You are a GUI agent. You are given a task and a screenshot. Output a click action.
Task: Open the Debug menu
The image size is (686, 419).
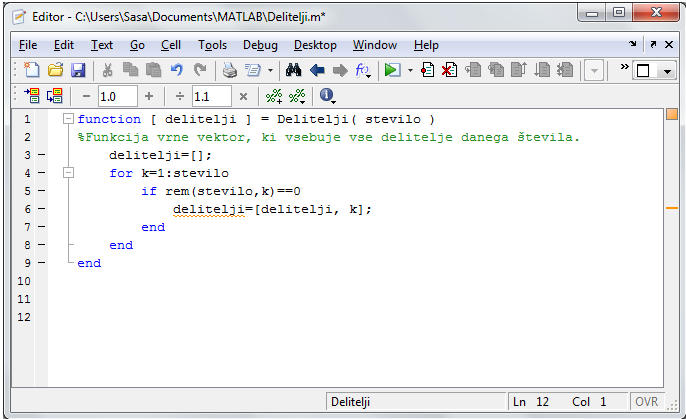pos(260,45)
